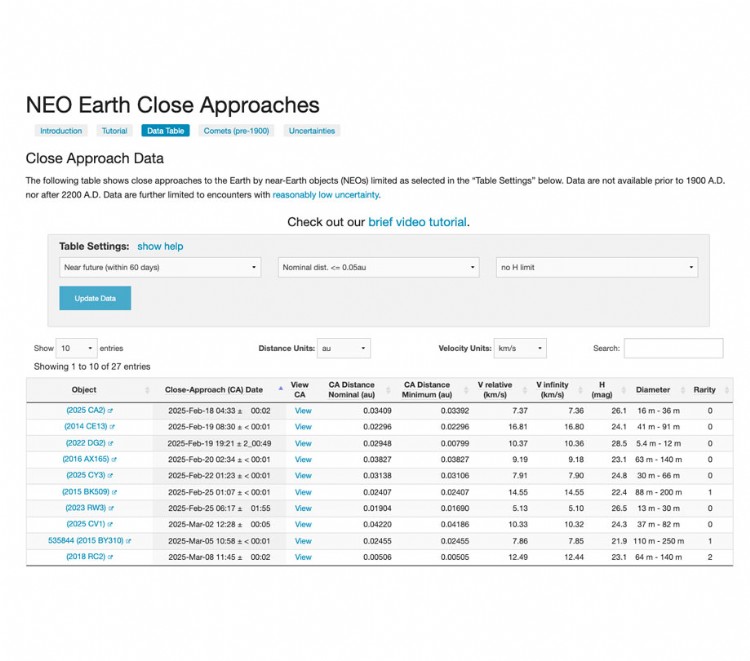Click show help in Table Settings
The height and width of the screenshot is (661, 750).
click(x=160, y=246)
